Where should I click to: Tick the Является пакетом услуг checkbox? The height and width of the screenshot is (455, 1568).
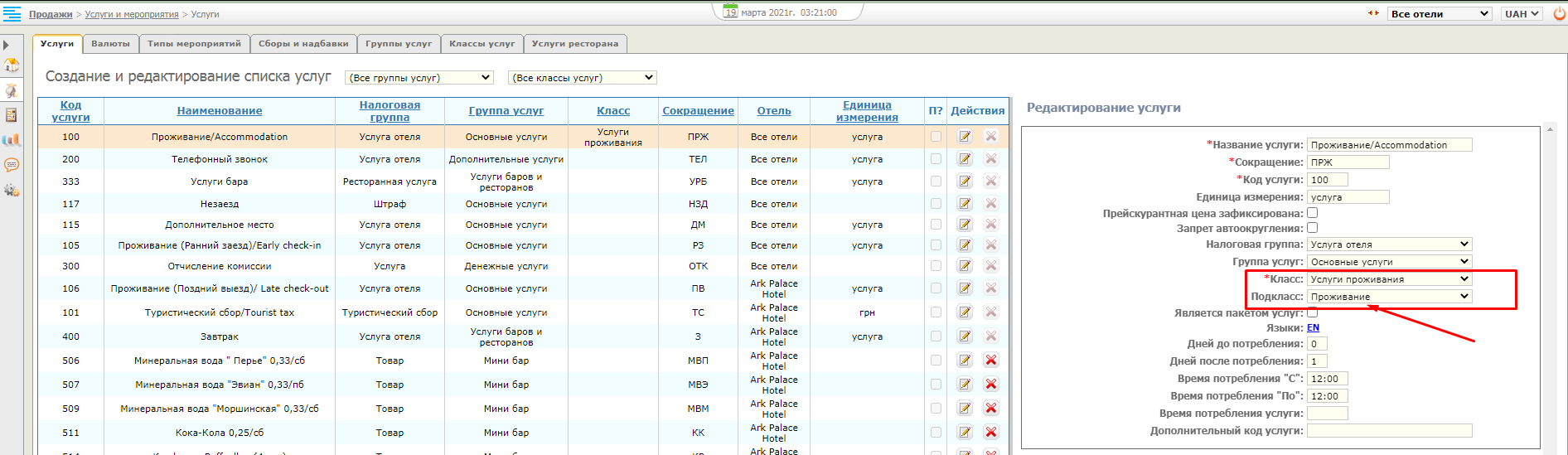click(x=1312, y=312)
